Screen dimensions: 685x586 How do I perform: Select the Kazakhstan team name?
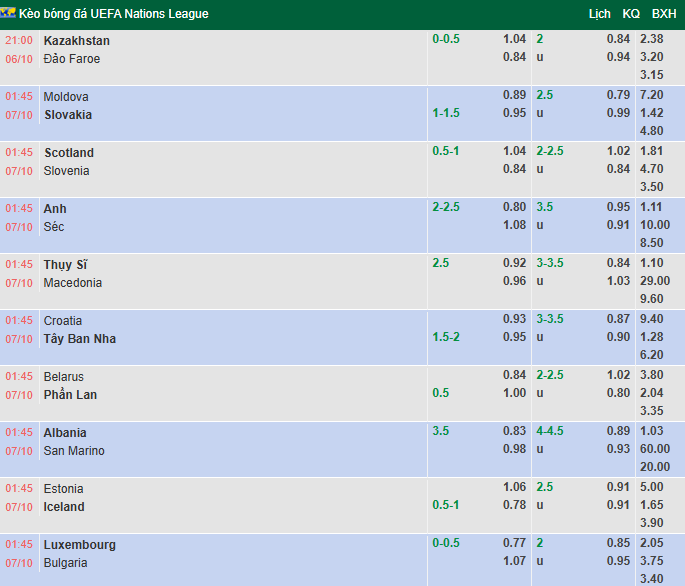(76, 41)
